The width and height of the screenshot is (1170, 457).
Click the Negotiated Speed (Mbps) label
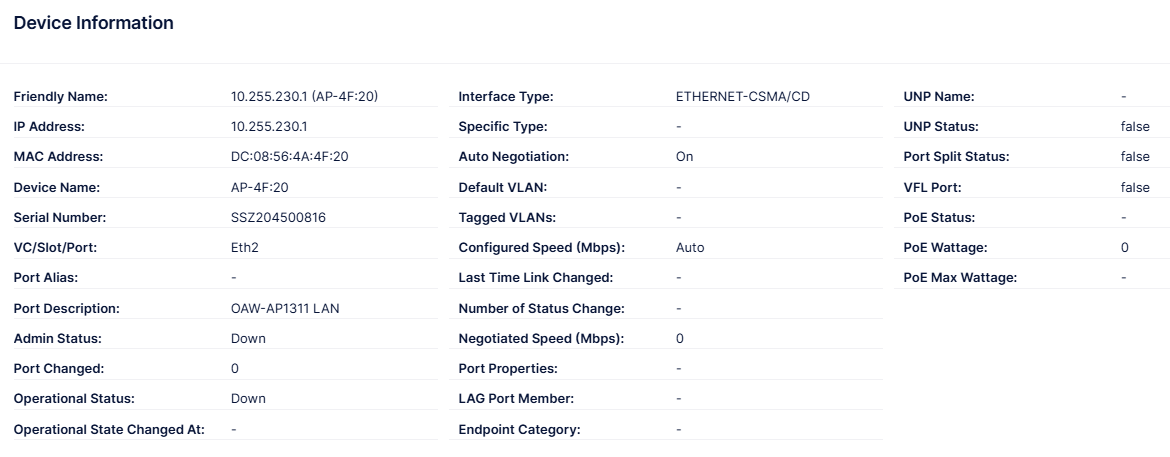541,338
